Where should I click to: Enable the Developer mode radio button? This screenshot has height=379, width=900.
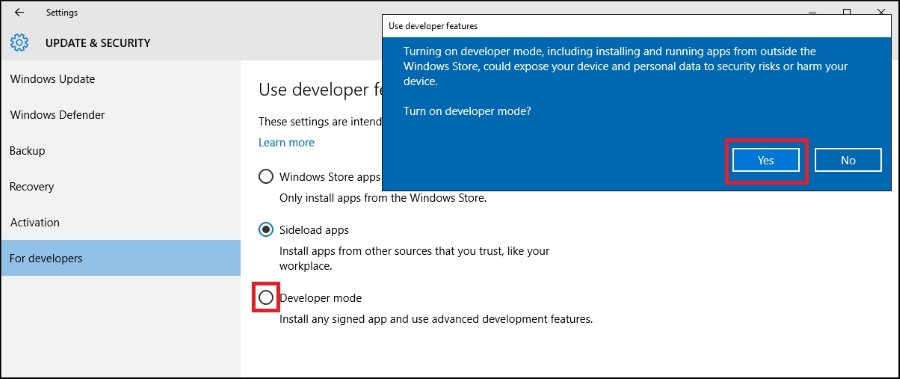click(266, 297)
